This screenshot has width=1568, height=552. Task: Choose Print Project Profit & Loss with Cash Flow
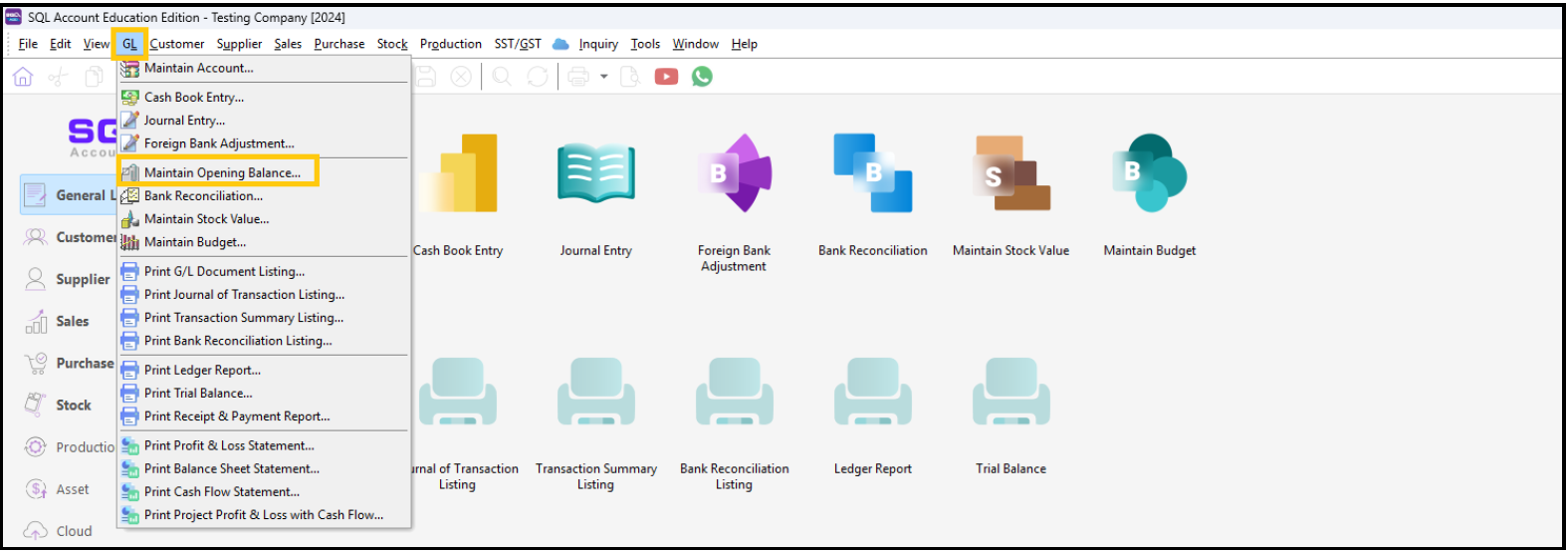tap(264, 514)
